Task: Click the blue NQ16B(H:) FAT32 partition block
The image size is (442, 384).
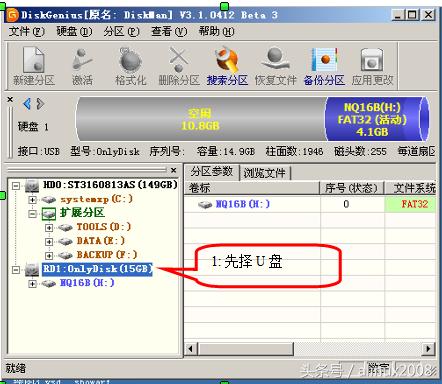Action: click(x=376, y=119)
